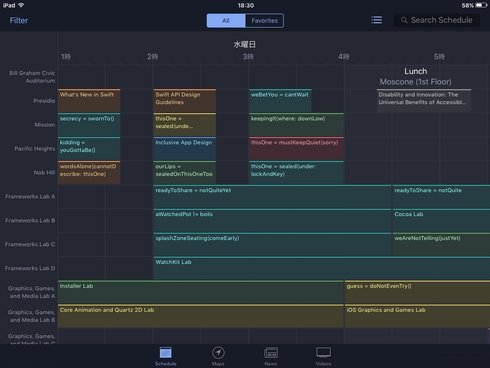
Task: Tap the battery indicator in status bar
Action: [x=481, y=5]
